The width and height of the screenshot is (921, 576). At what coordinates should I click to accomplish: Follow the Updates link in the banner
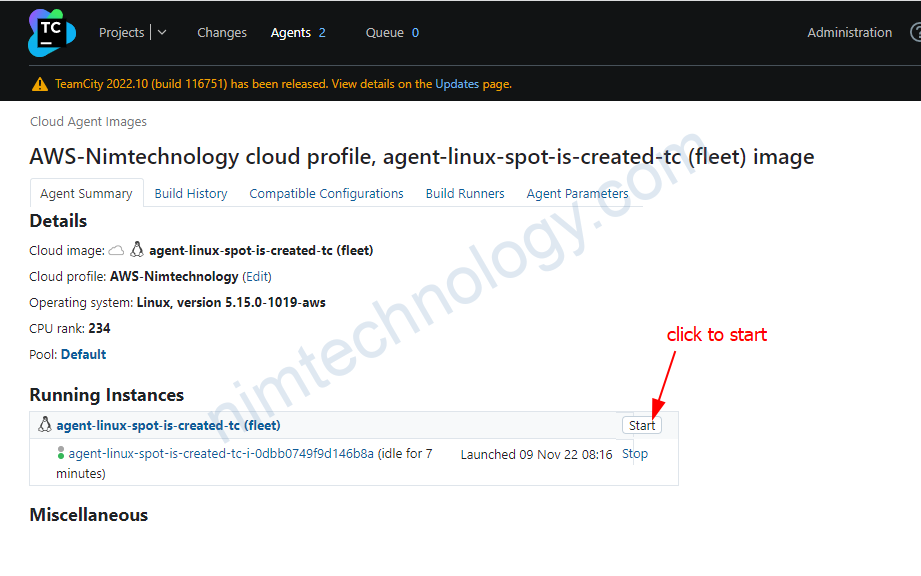click(x=457, y=84)
